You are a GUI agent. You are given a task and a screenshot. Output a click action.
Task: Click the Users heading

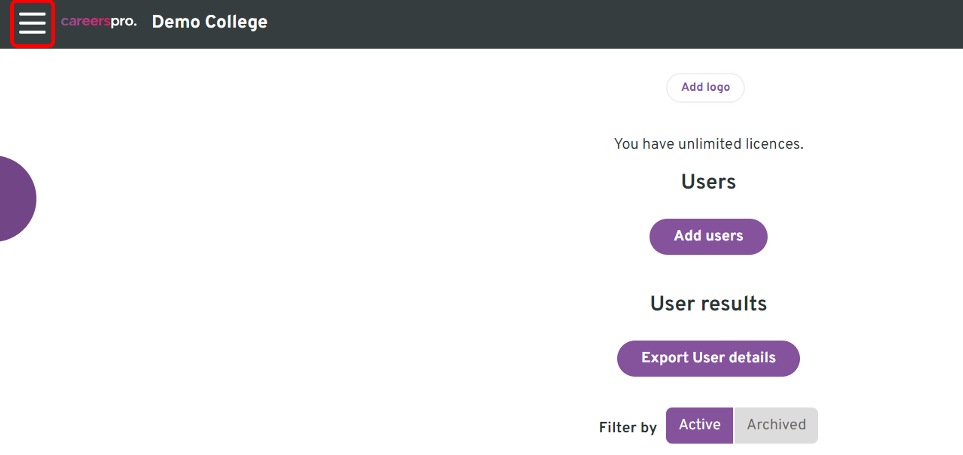point(708,182)
